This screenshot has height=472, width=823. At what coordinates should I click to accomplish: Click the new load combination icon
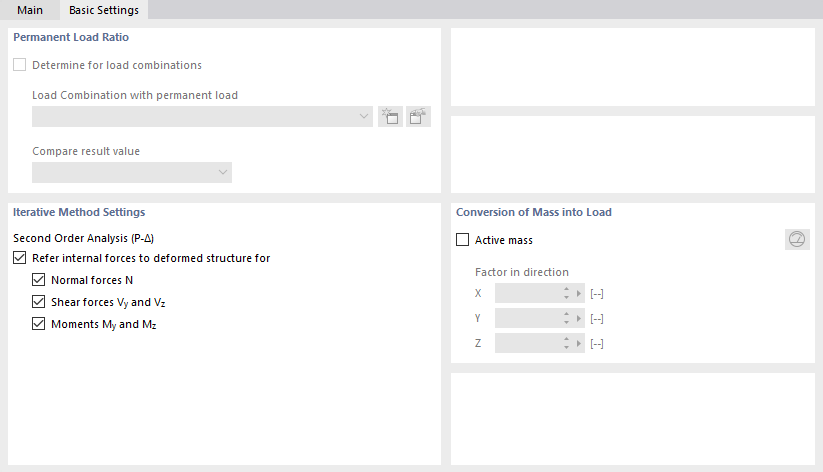(x=390, y=116)
